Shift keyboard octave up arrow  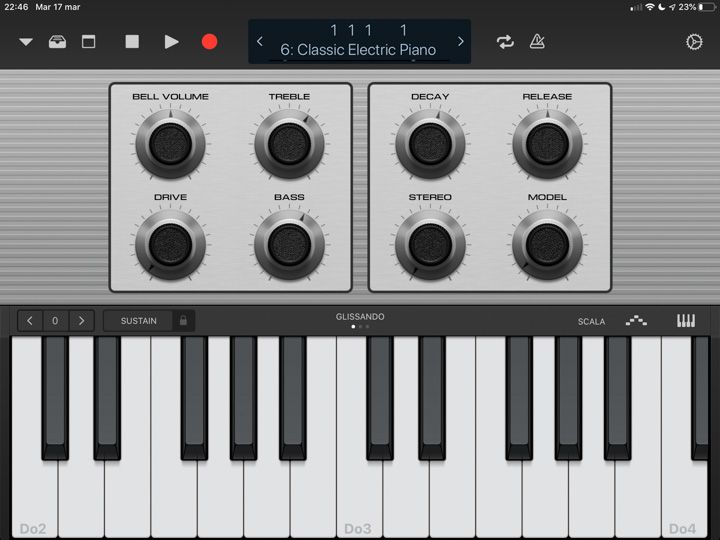coord(81,321)
